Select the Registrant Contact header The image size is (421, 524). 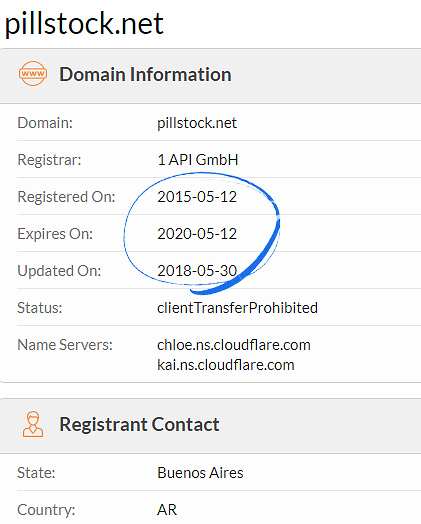pyautogui.click(x=139, y=424)
